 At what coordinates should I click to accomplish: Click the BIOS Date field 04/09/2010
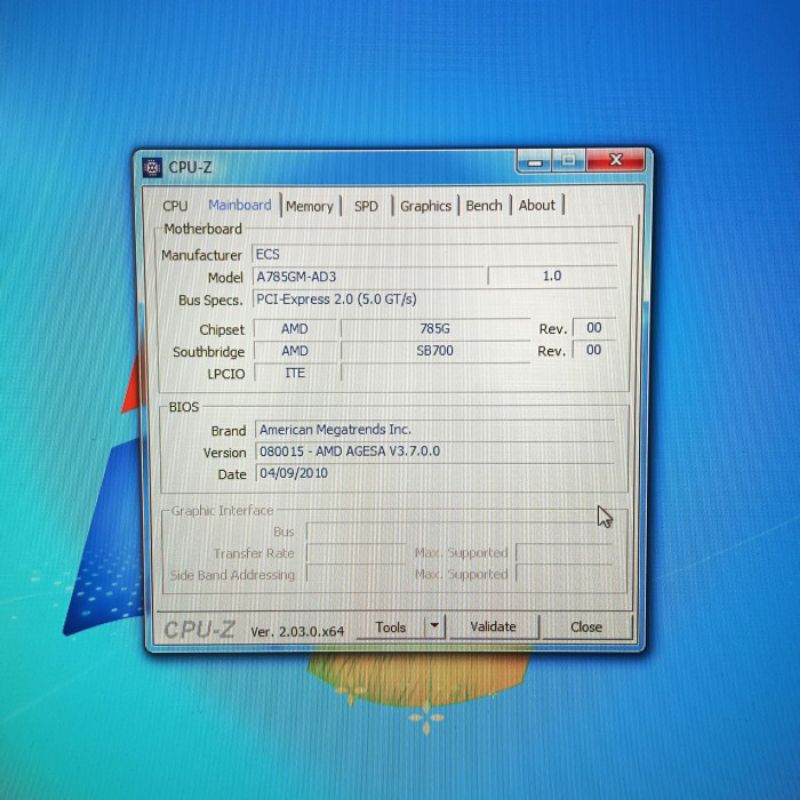[x=434, y=473]
